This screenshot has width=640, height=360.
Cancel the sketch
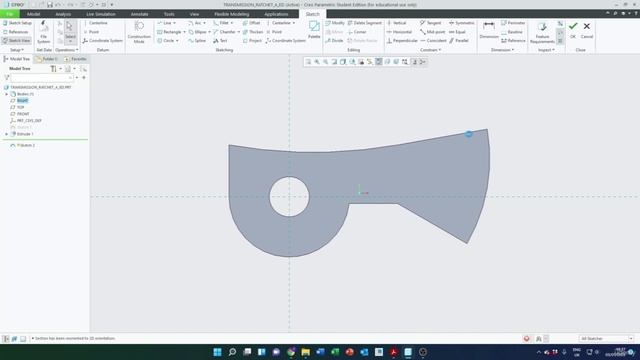(587, 30)
